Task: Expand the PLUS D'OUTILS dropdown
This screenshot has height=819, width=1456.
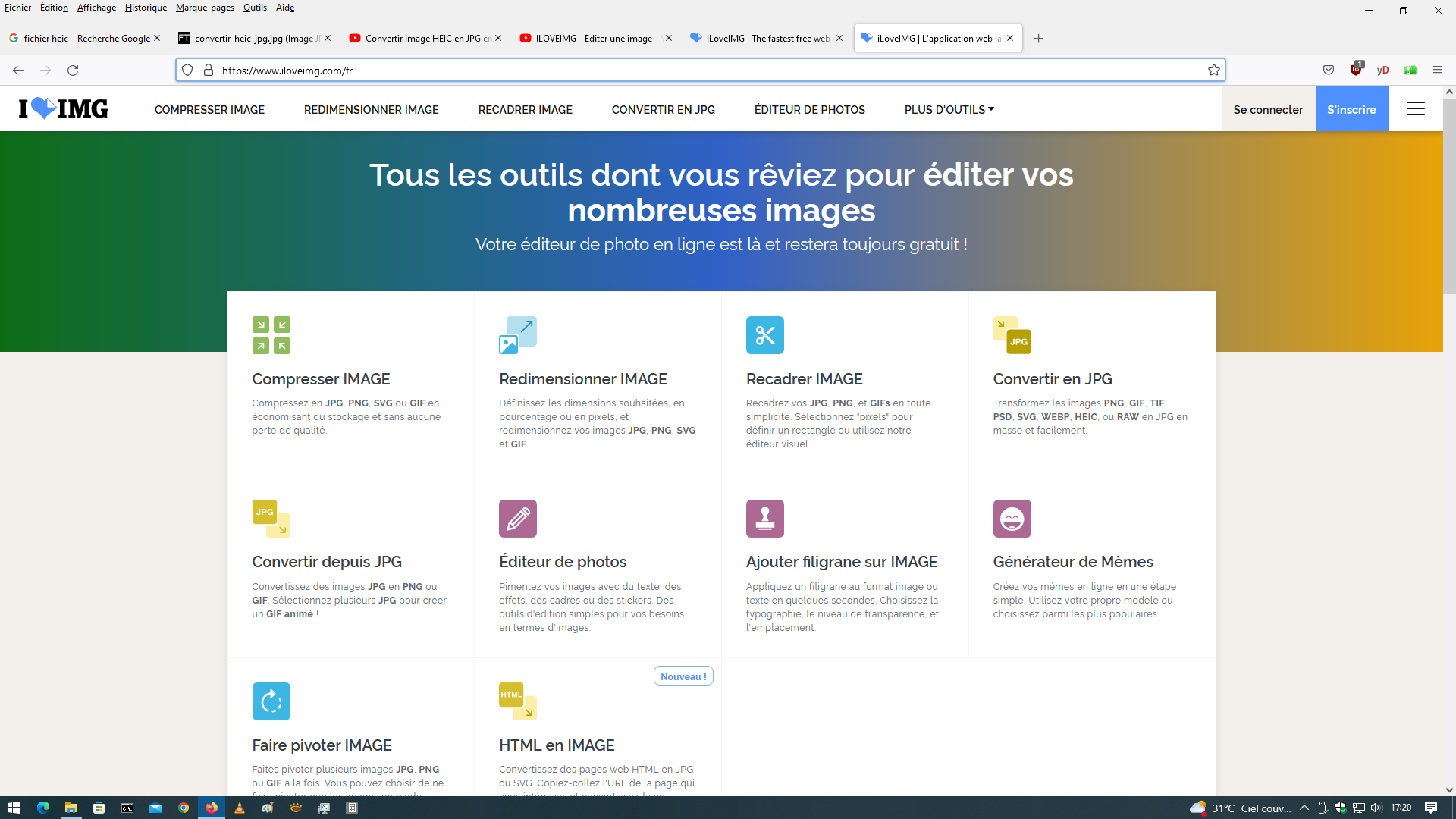Action: tap(949, 109)
